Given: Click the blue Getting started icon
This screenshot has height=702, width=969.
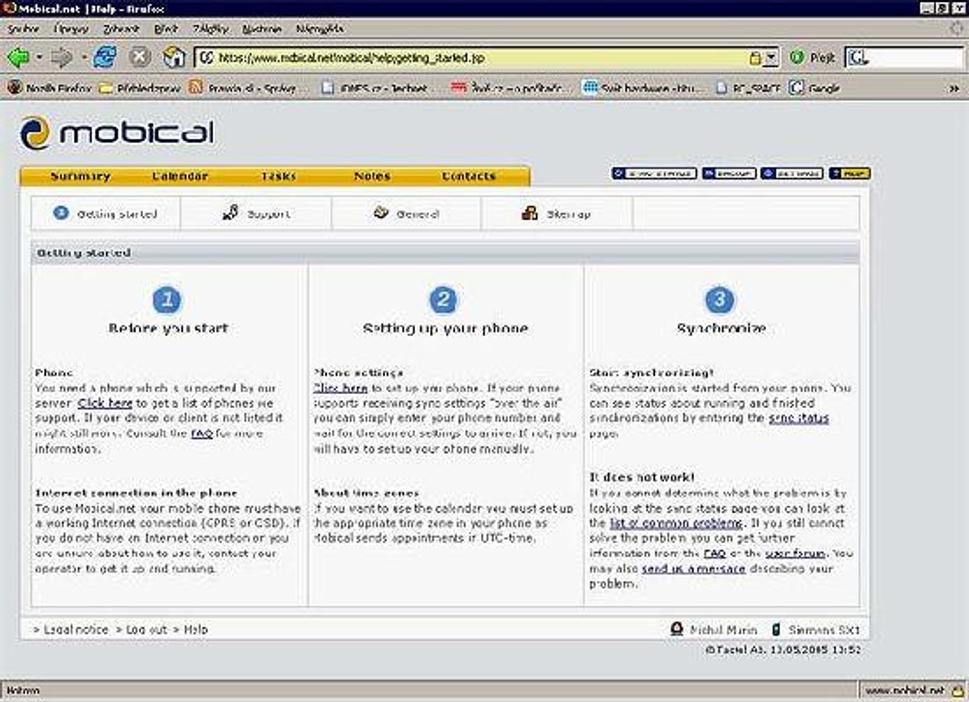Looking at the screenshot, I should 61,213.
